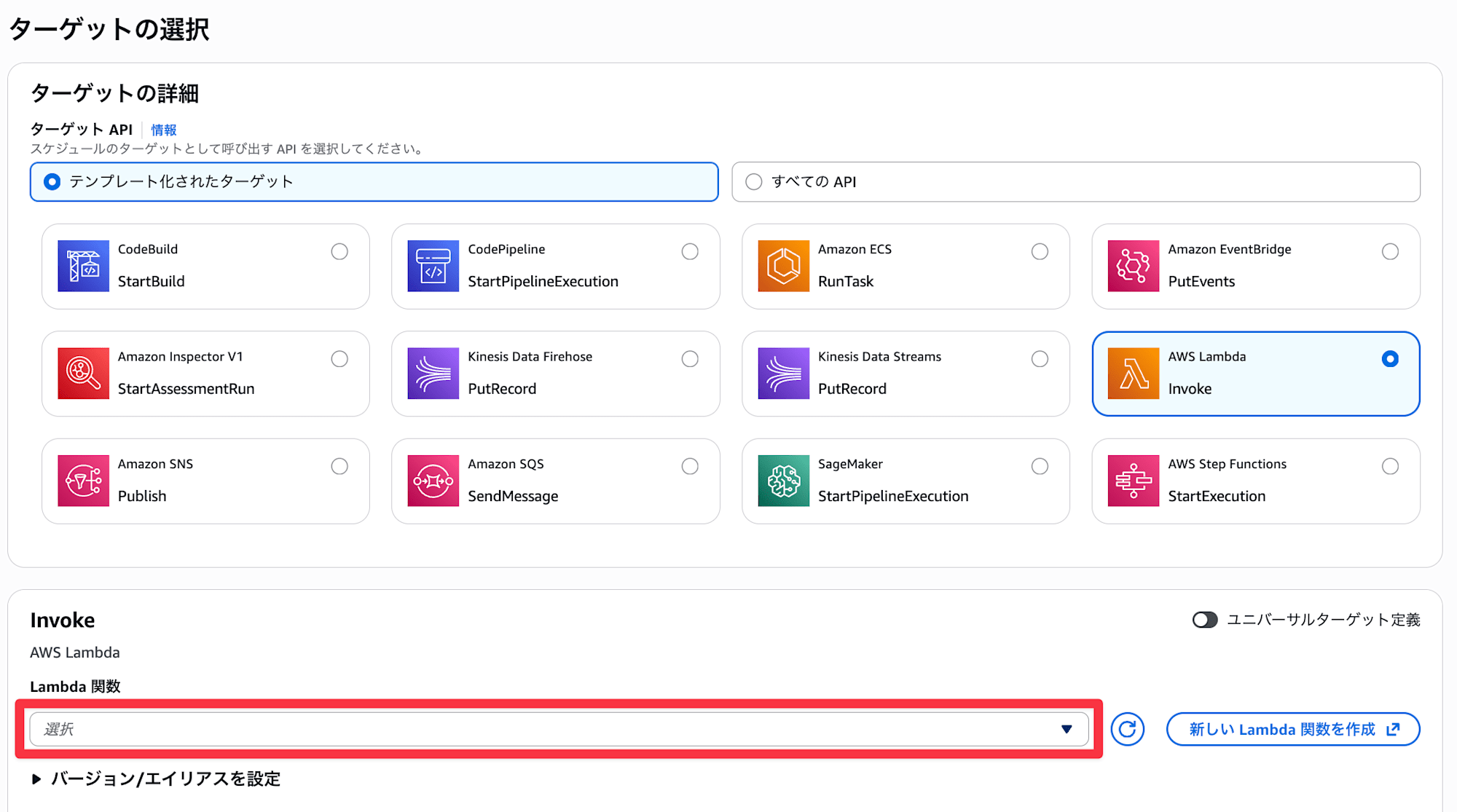Click the AWS Lambda service icon
The height and width of the screenshot is (812, 1457).
click(x=1134, y=374)
